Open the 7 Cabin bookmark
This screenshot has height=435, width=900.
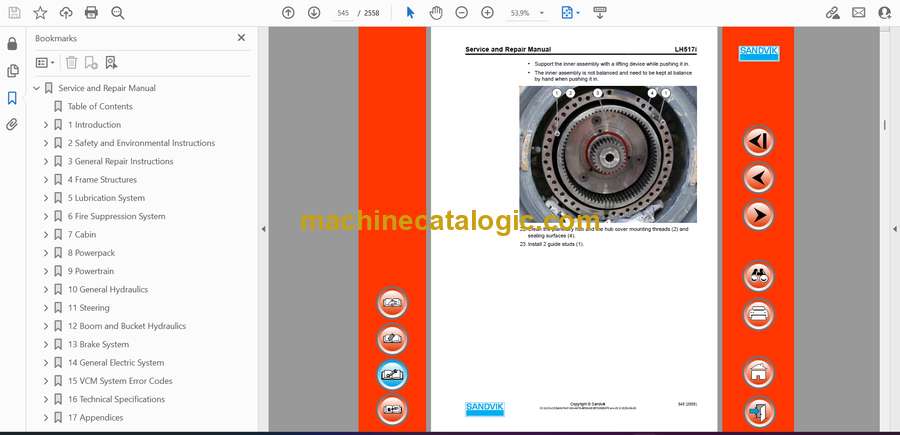tap(82, 235)
